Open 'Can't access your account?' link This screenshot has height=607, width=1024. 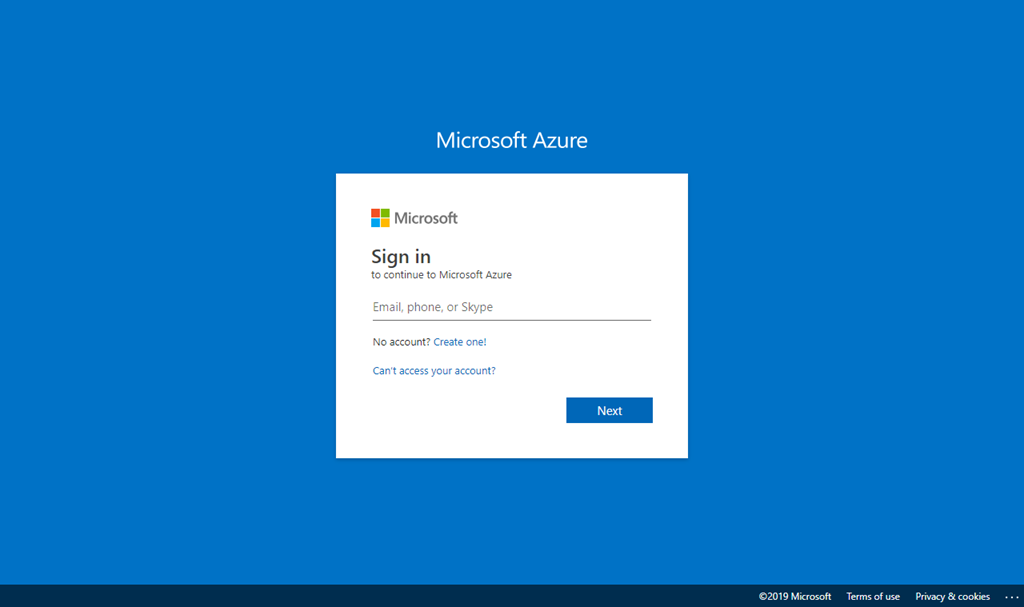434,371
